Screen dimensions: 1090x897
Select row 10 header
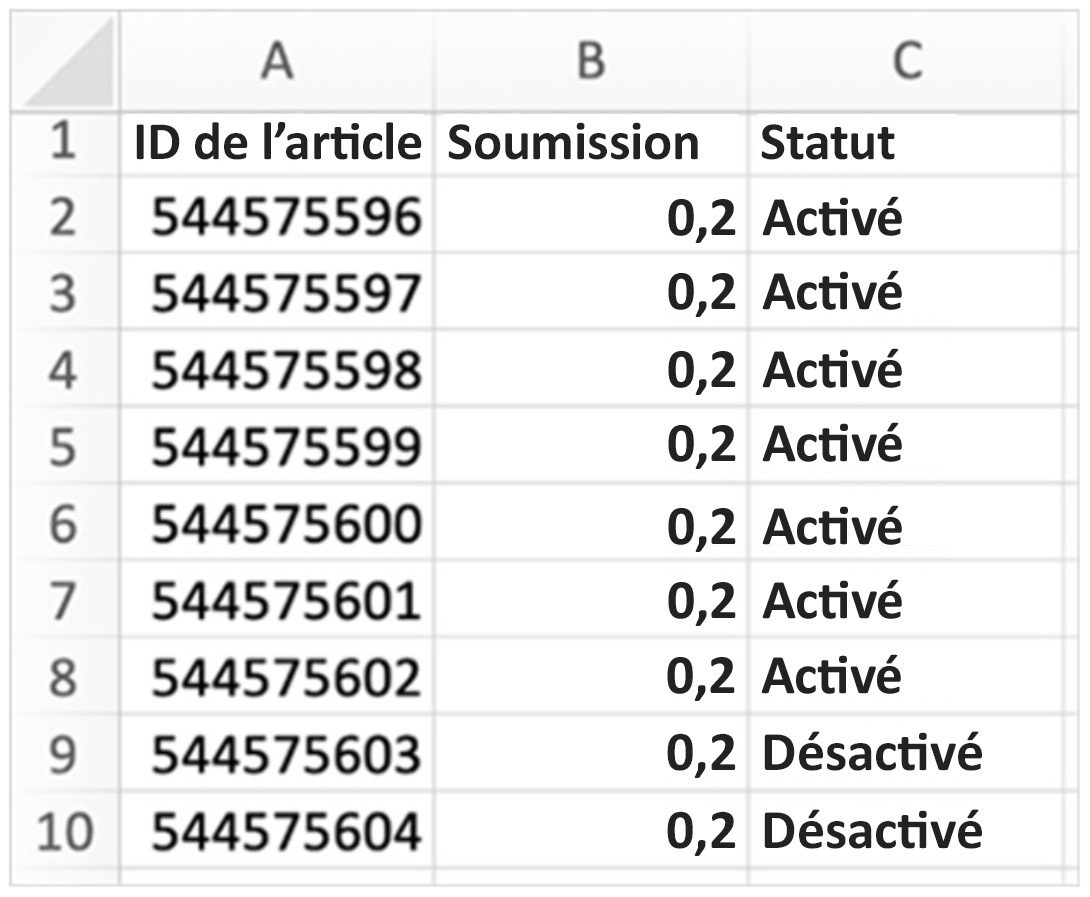click(x=64, y=830)
